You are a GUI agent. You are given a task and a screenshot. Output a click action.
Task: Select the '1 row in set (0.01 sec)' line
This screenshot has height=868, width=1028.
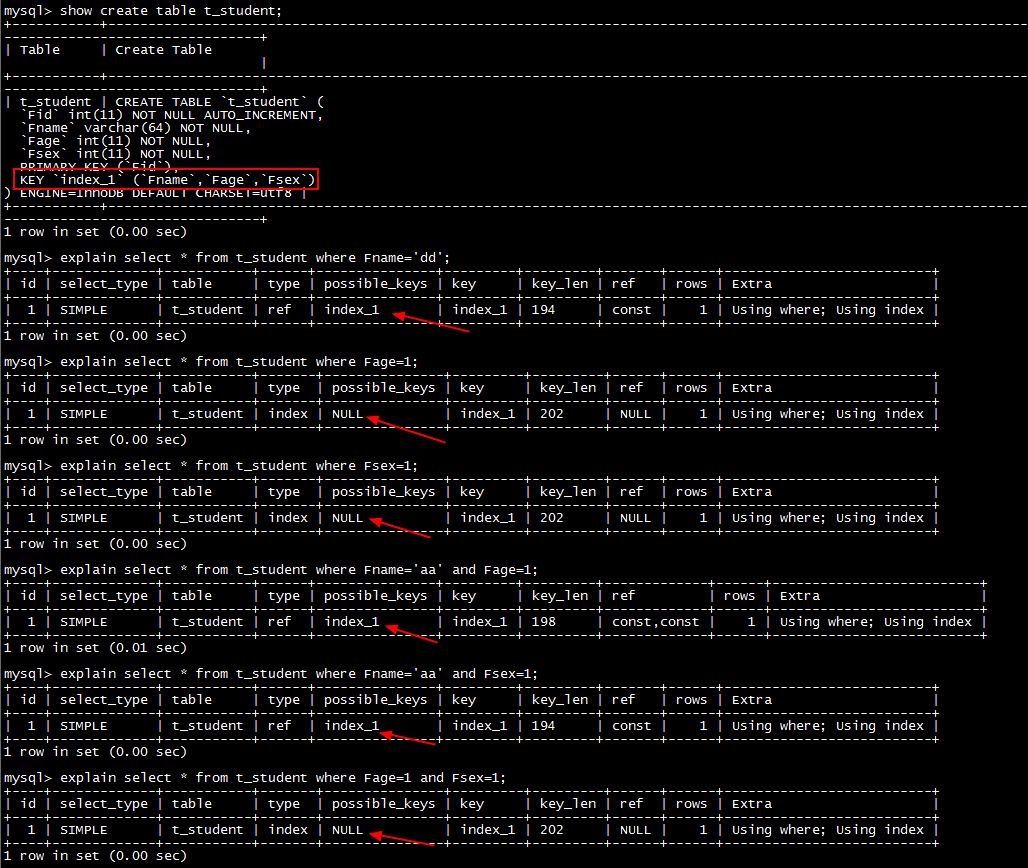coord(95,648)
